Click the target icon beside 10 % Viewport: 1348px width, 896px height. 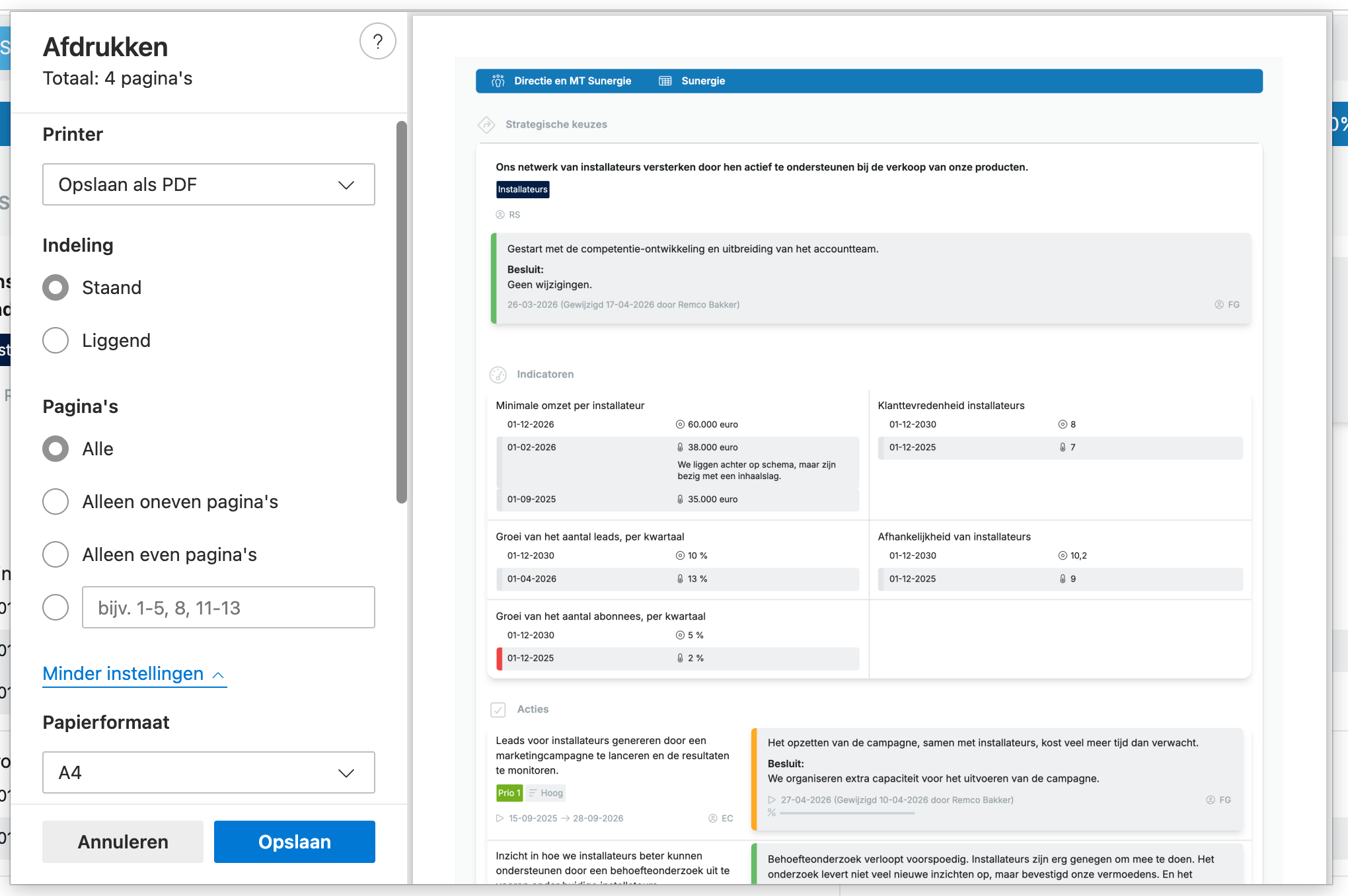680,556
